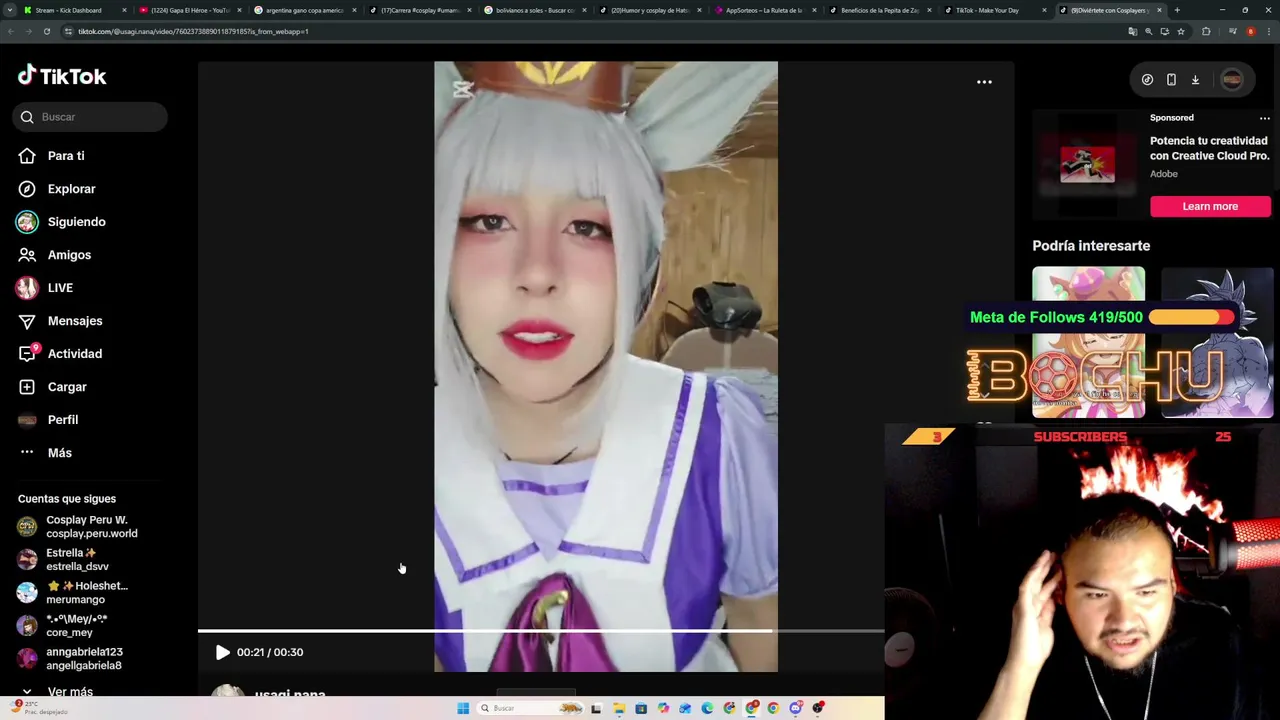This screenshot has height=720, width=1280.
Task: Open the Estrella estrella_dsvv account
Action: coord(76,559)
